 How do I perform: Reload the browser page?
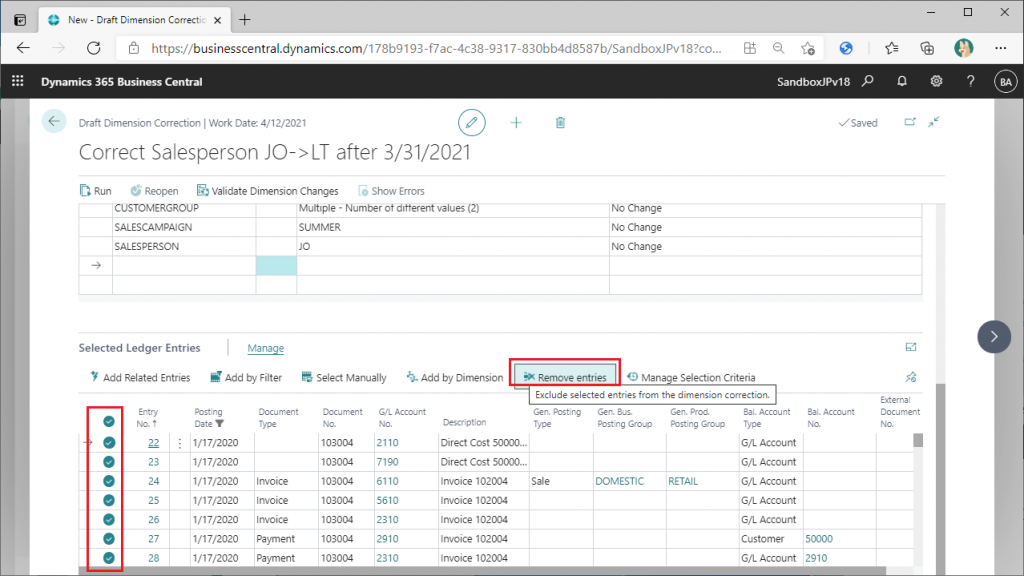point(93,48)
